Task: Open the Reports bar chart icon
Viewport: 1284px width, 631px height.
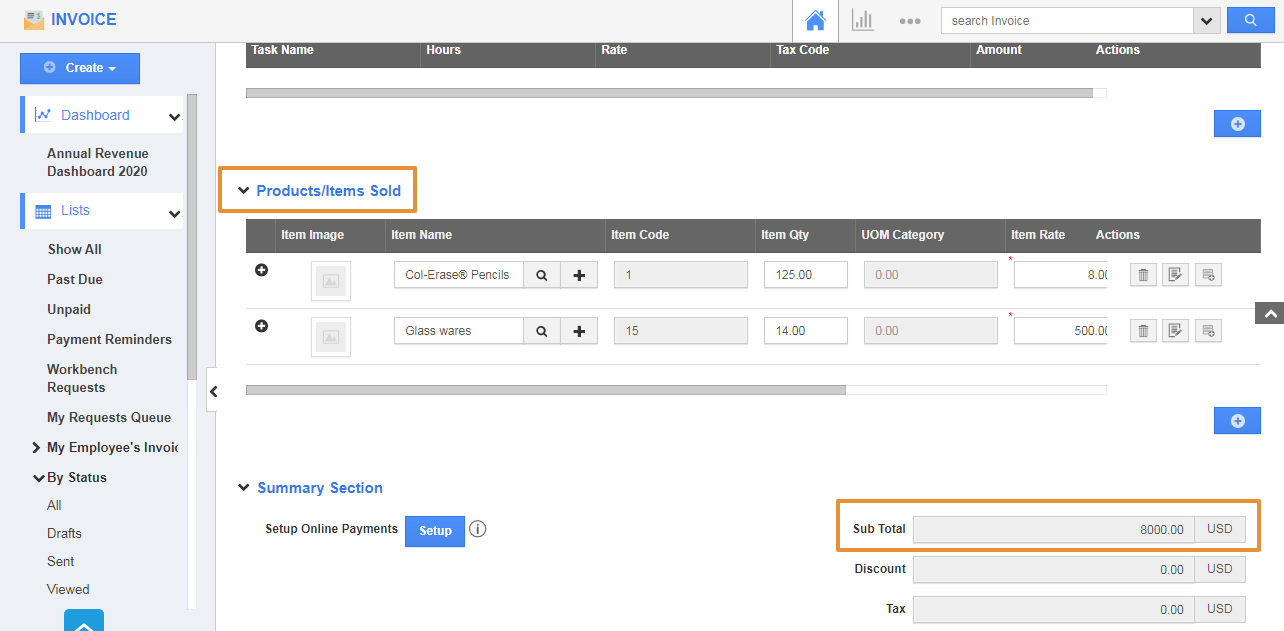Action: pyautogui.click(x=862, y=21)
